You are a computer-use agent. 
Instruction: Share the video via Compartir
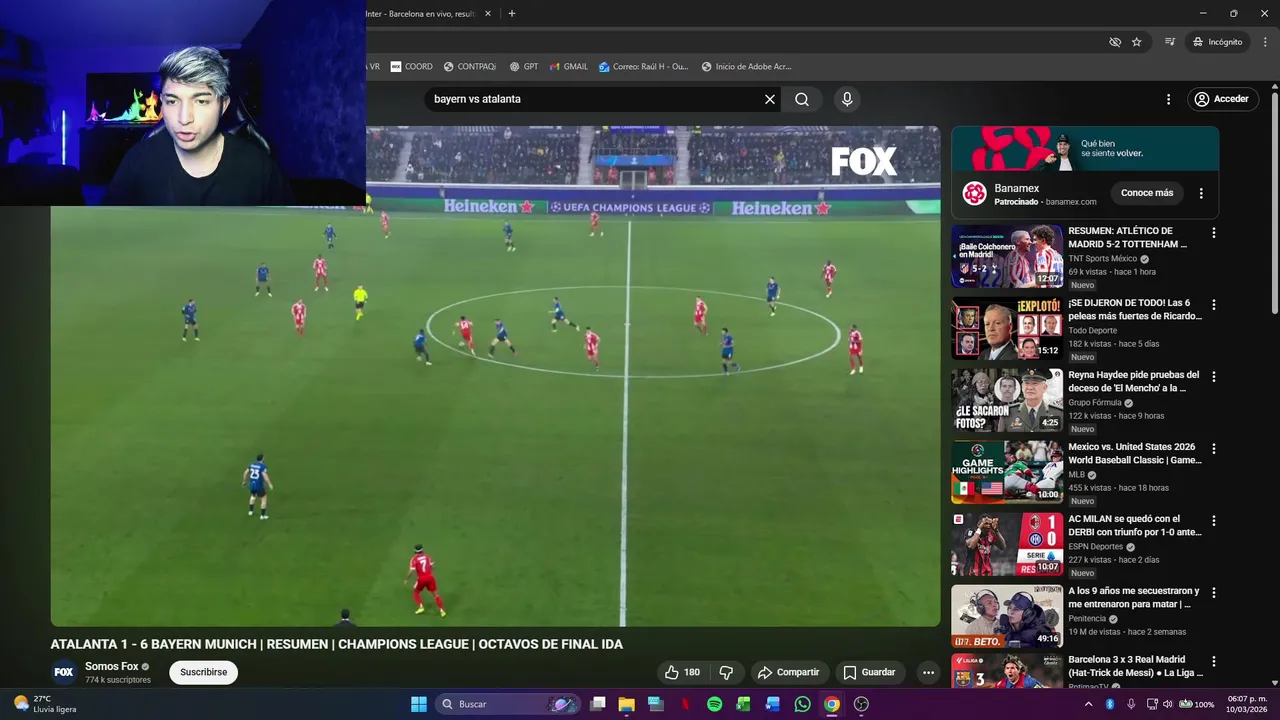pos(788,672)
